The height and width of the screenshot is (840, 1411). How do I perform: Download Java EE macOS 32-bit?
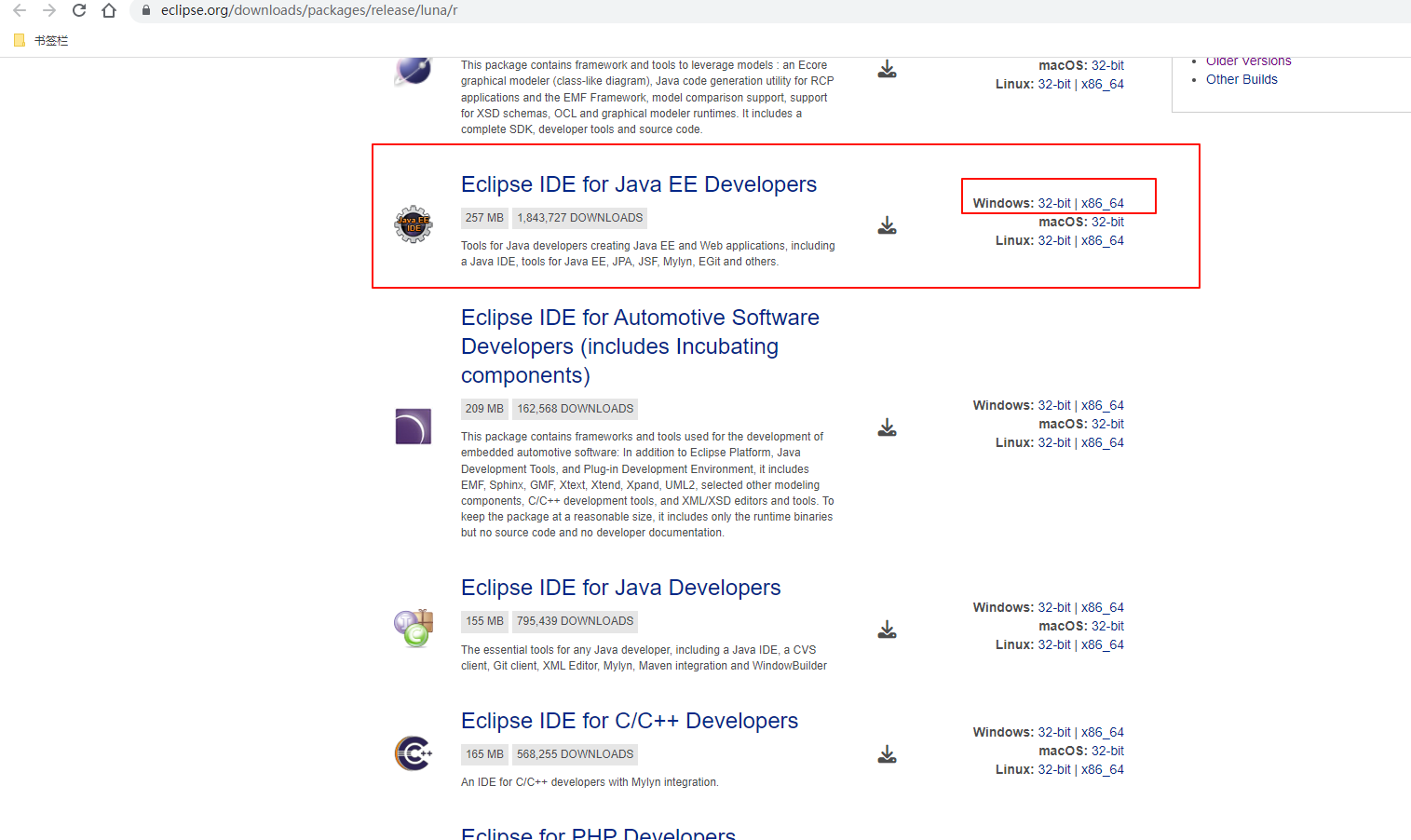1107,222
